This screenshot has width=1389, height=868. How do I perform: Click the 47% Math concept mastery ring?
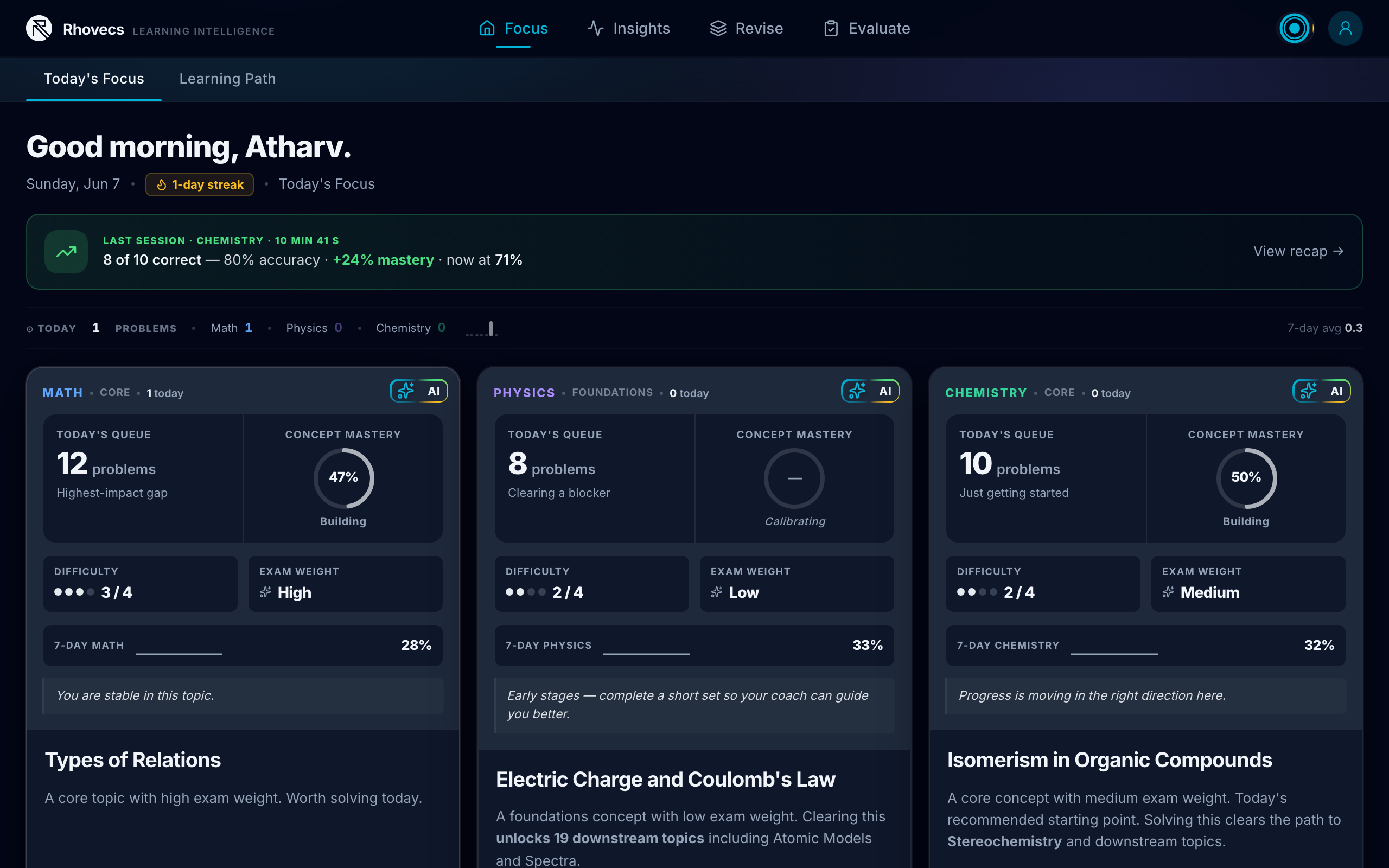pos(343,477)
